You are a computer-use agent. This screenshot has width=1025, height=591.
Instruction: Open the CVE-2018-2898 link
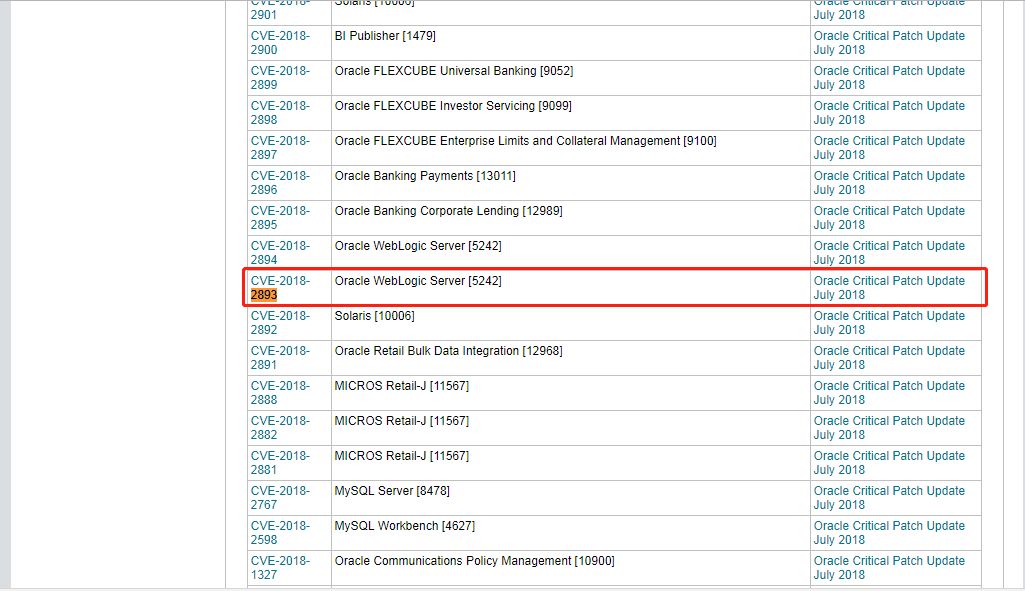click(280, 112)
